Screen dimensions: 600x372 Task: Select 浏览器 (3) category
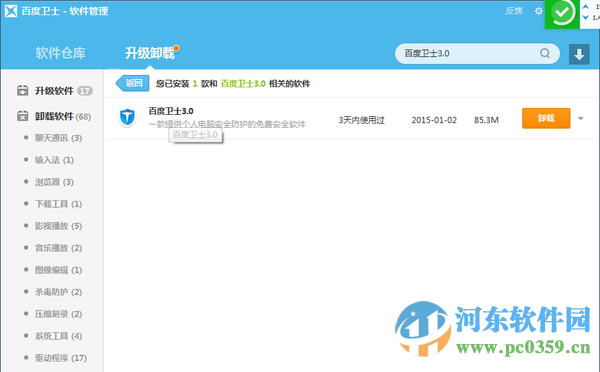pyautogui.click(x=54, y=182)
